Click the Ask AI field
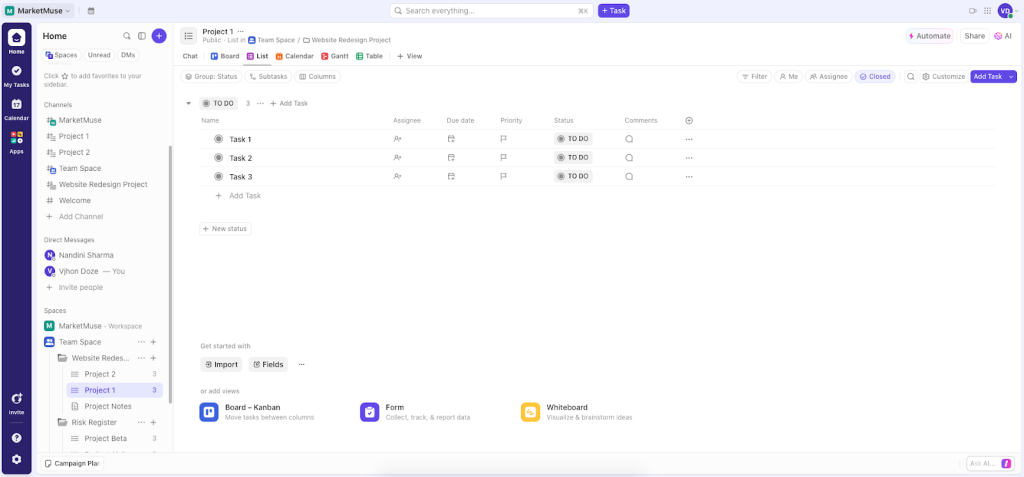 [991, 463]
